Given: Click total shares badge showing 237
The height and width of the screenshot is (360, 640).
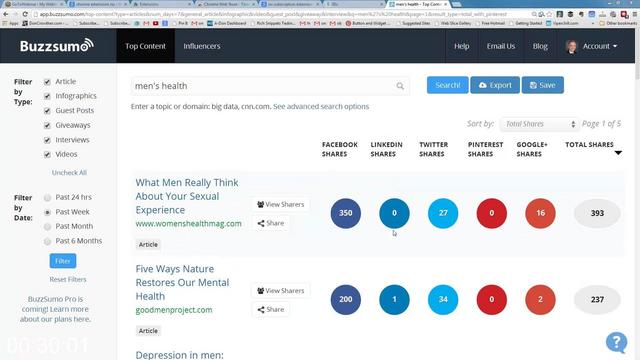Looking at the screenshot, I should tap(597, 300).
